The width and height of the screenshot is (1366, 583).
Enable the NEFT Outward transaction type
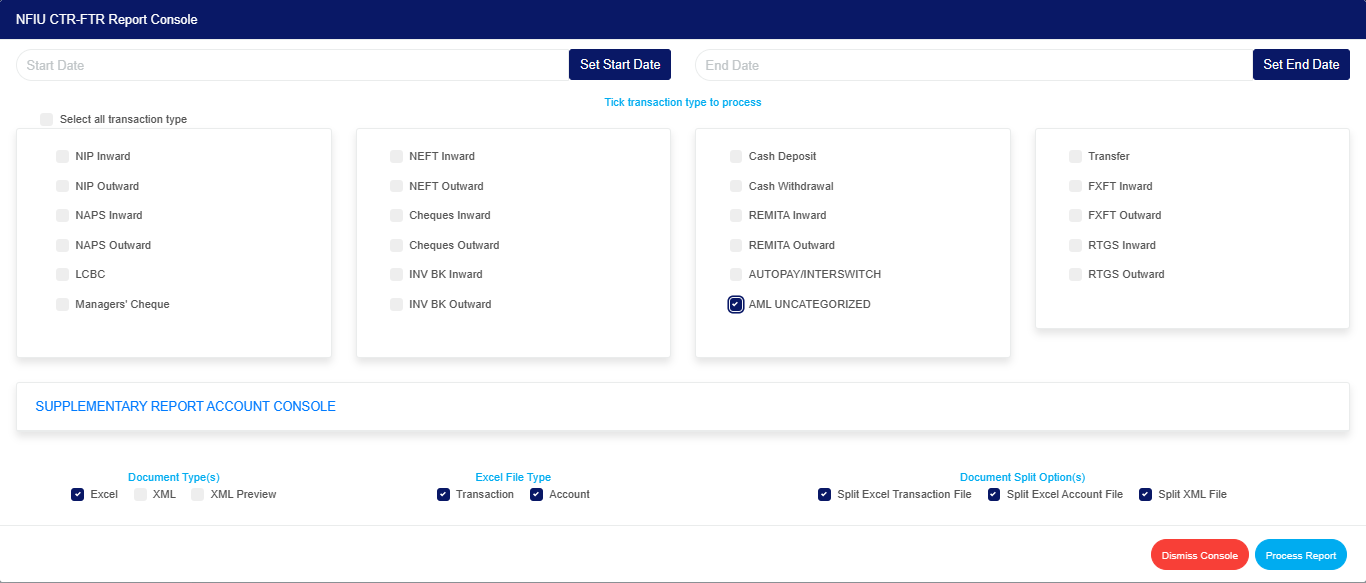(397, 186)
